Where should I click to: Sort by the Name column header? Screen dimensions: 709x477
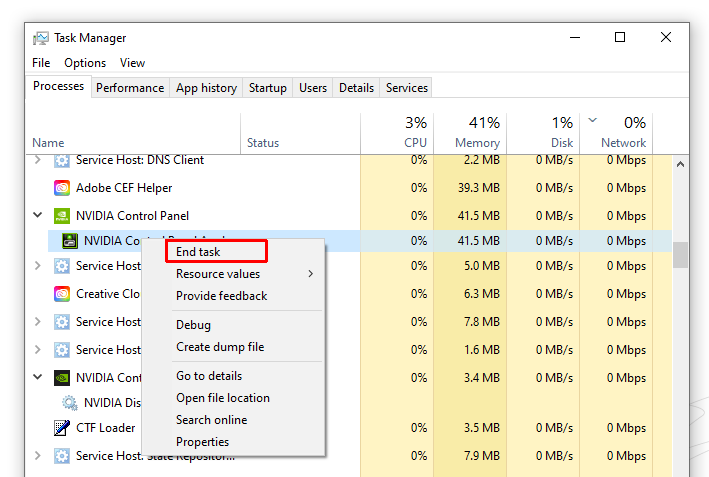click(133, 133)
